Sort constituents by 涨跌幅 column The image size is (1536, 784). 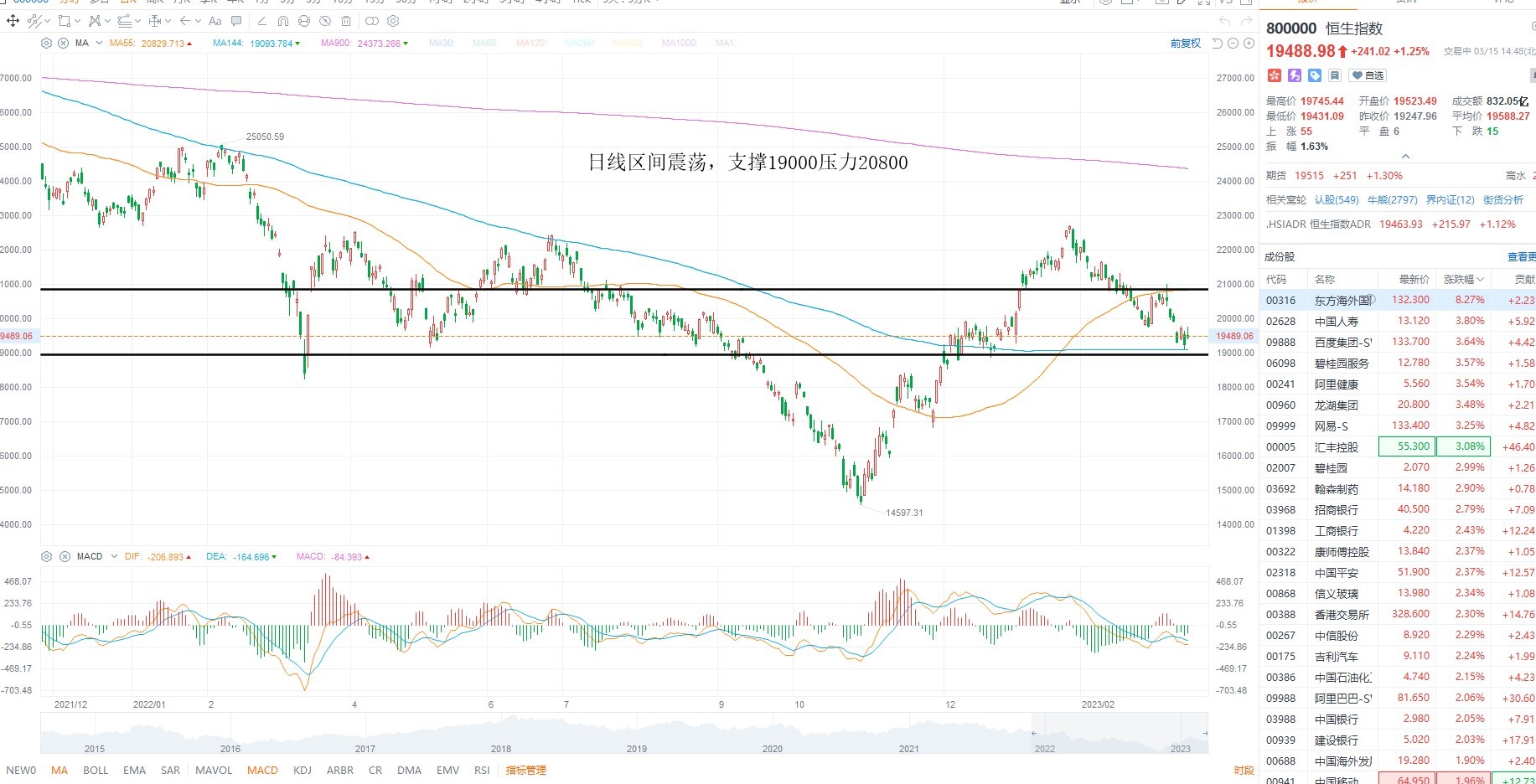(x=1463, y=279)
